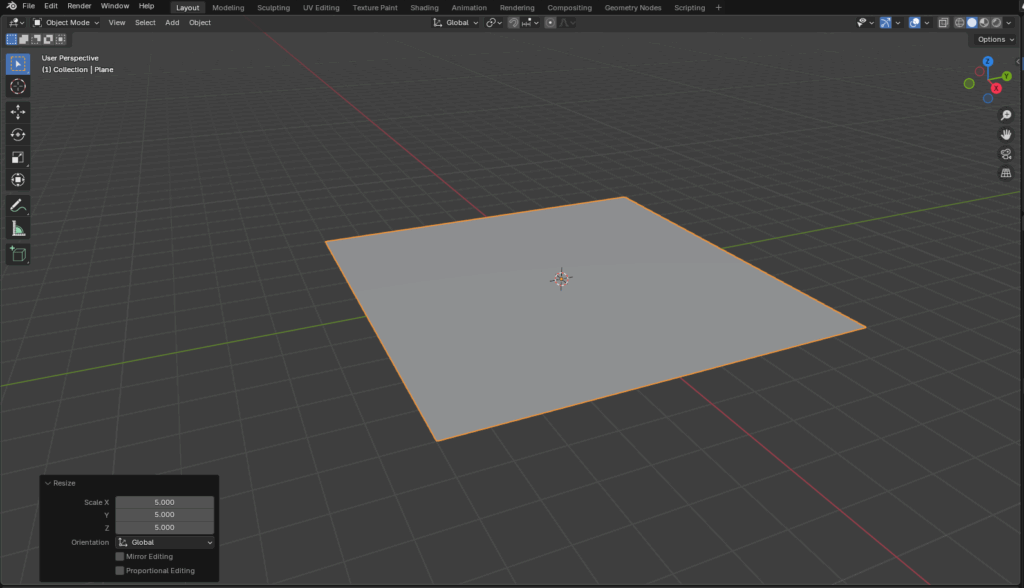The image size is (1024, 588).
Task: Choose the Set new selection mode
Action: pyautogui.click(x=11, y=39)
